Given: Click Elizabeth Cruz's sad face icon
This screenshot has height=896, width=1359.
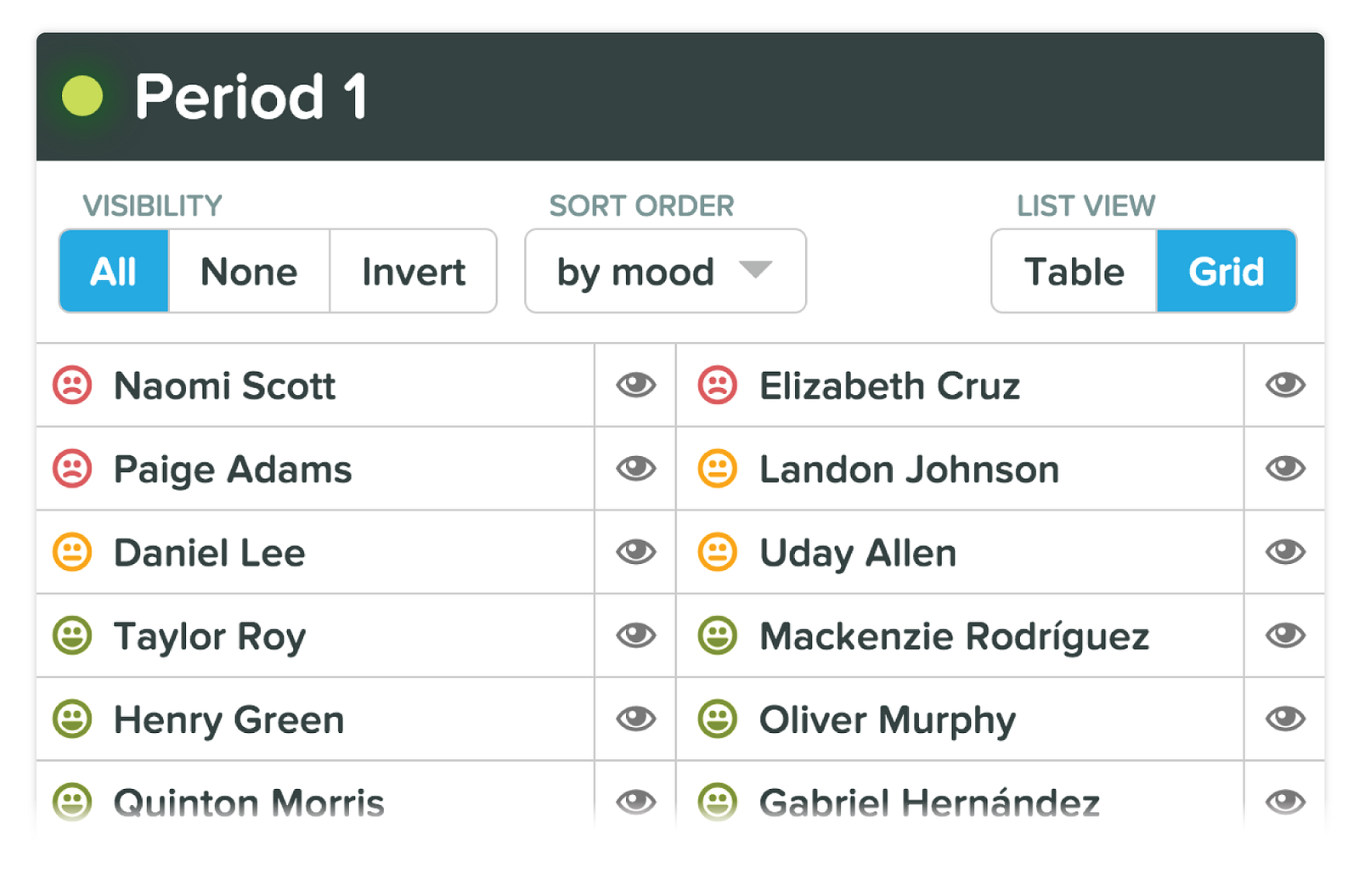Looking at the screenshot, I should click(718, 385).
